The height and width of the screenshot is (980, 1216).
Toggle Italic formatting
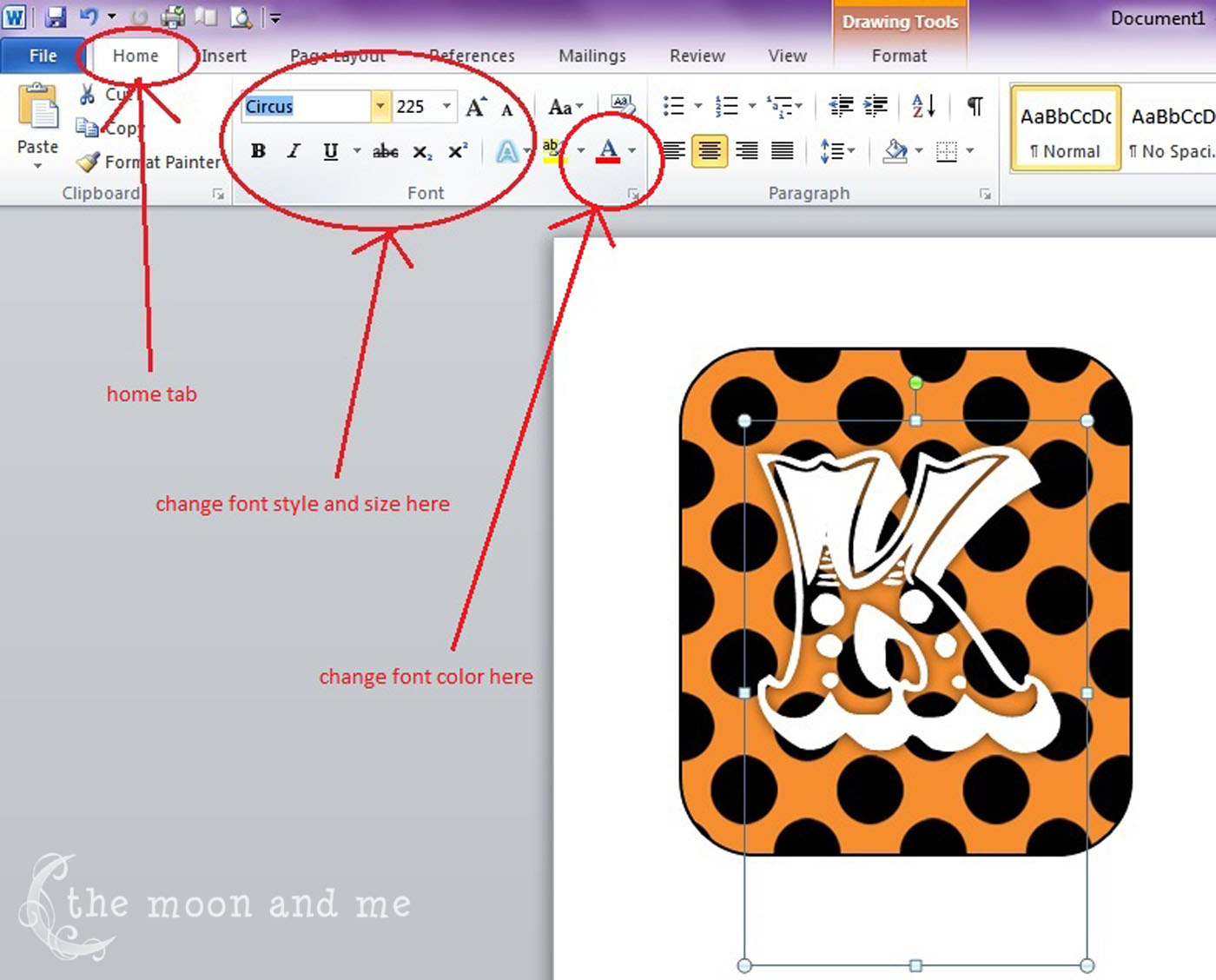pyautogui.click(x=294, y=150)
